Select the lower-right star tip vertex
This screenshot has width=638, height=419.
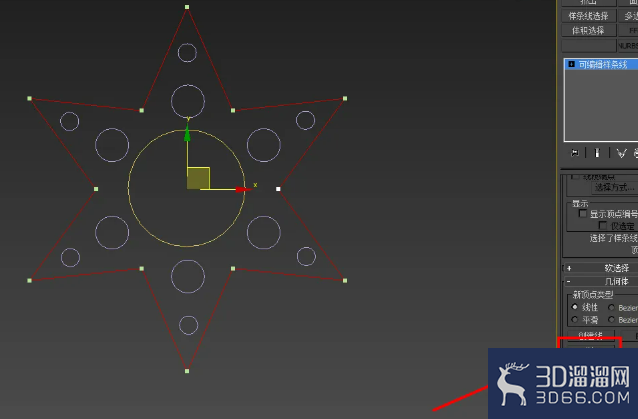345,280
